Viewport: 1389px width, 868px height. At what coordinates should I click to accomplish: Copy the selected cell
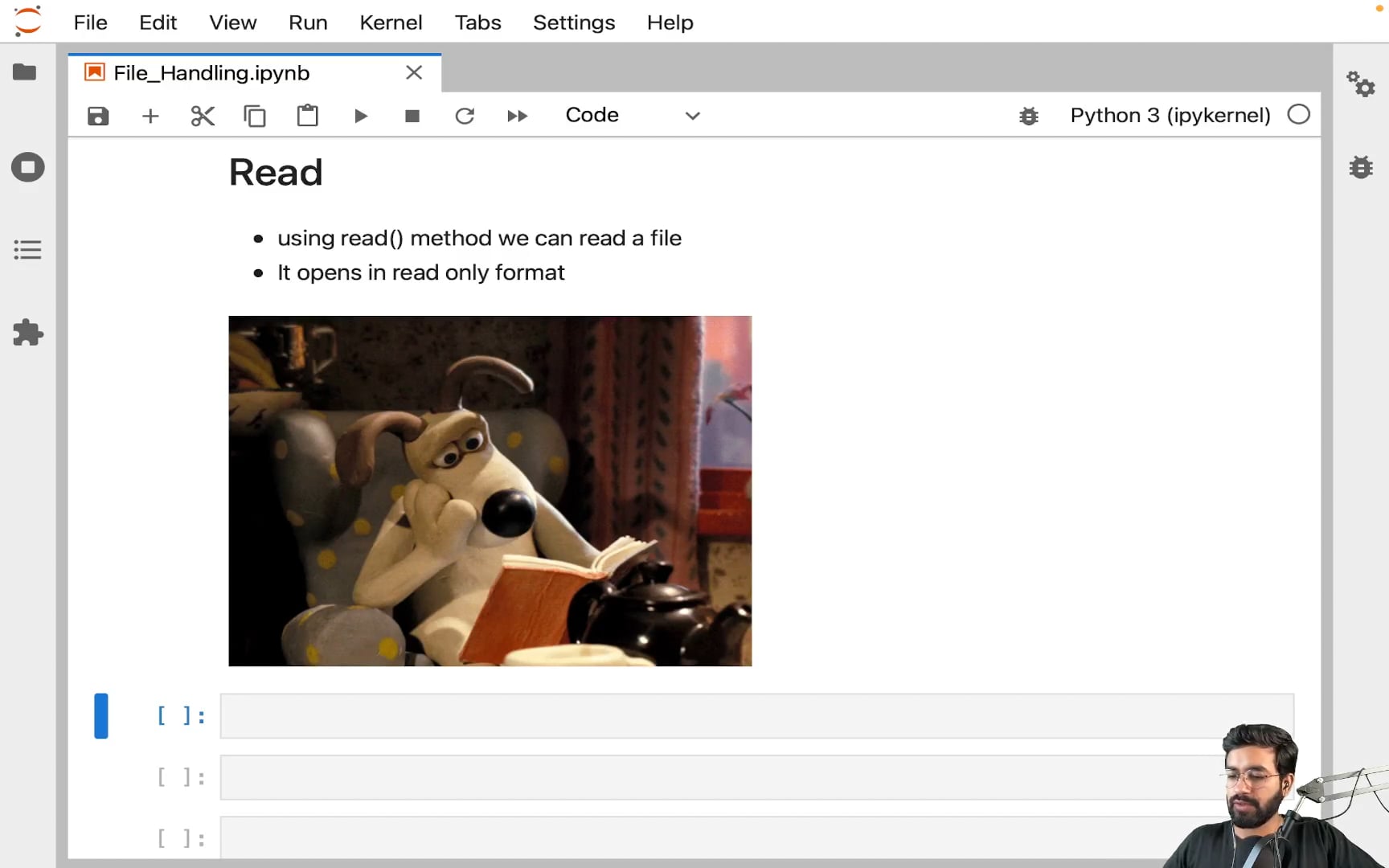click(x=255, y=116)
